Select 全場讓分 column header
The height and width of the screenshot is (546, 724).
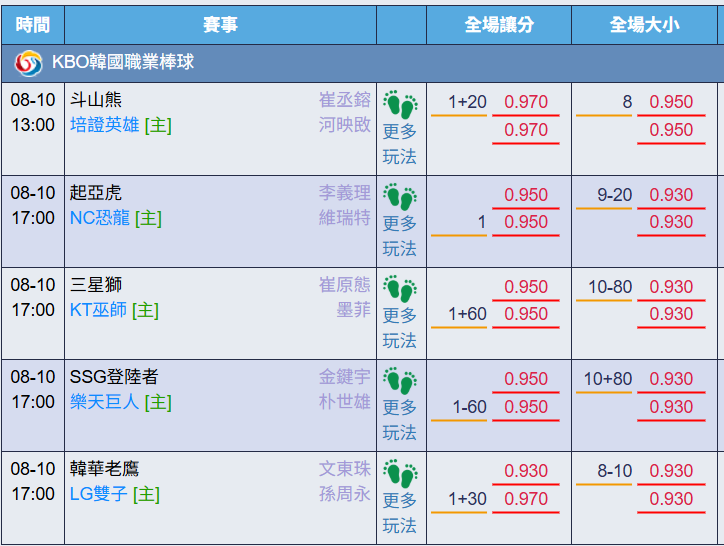tap(499, 25)
